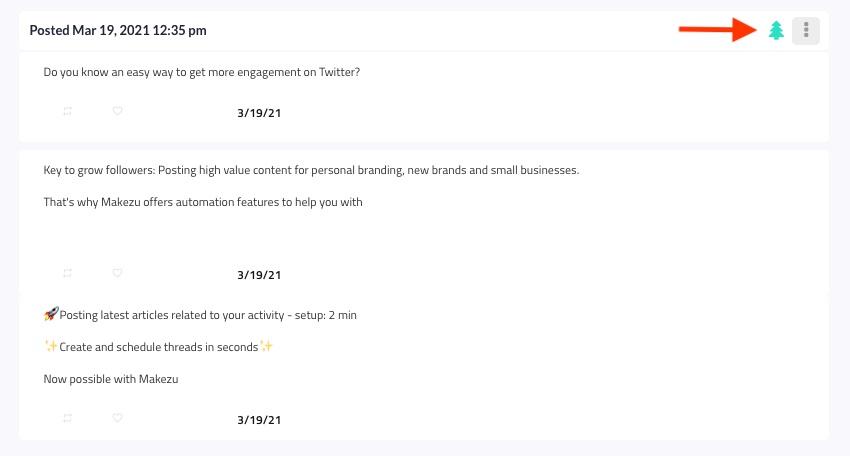Click the 3/19/21 date under 'Now possible with Makezu'
Viewport: 850px width, 456px height.
click(x=259, y=420)
